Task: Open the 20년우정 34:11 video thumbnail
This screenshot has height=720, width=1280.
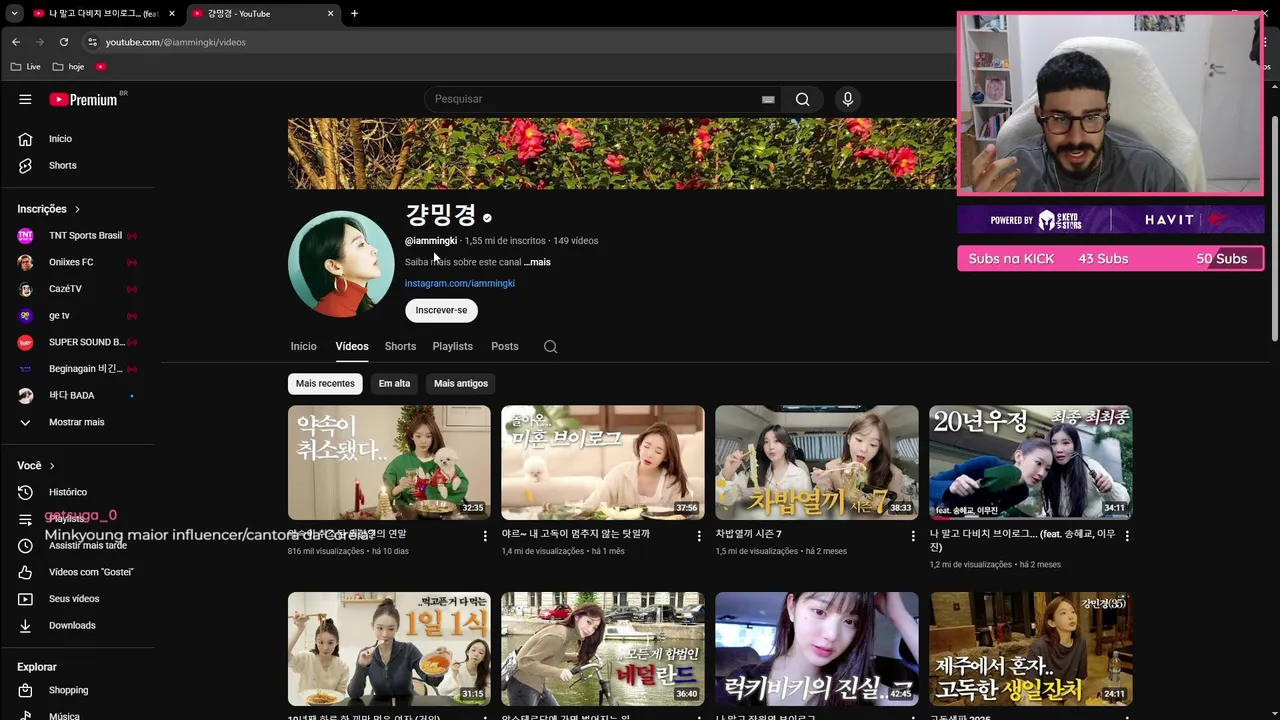Action: click(x=1031, y=462)
